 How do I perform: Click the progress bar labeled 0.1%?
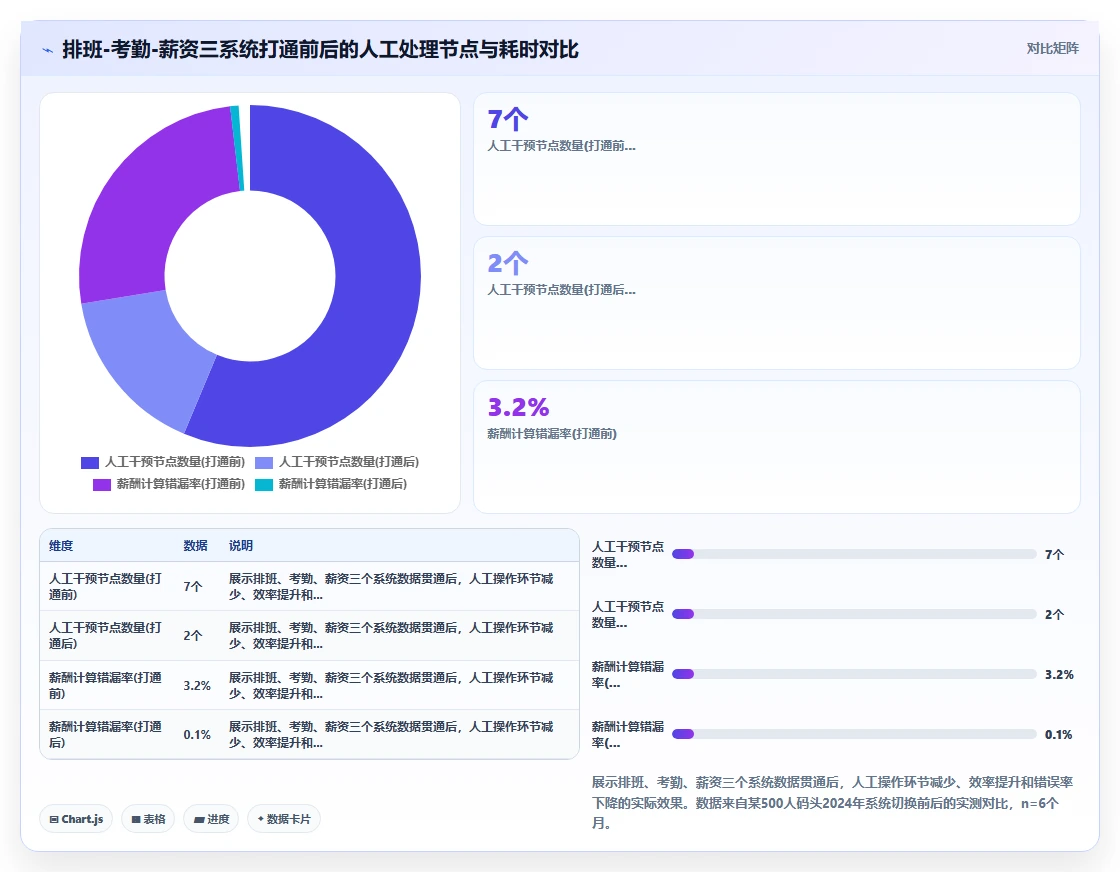[854, 734]
